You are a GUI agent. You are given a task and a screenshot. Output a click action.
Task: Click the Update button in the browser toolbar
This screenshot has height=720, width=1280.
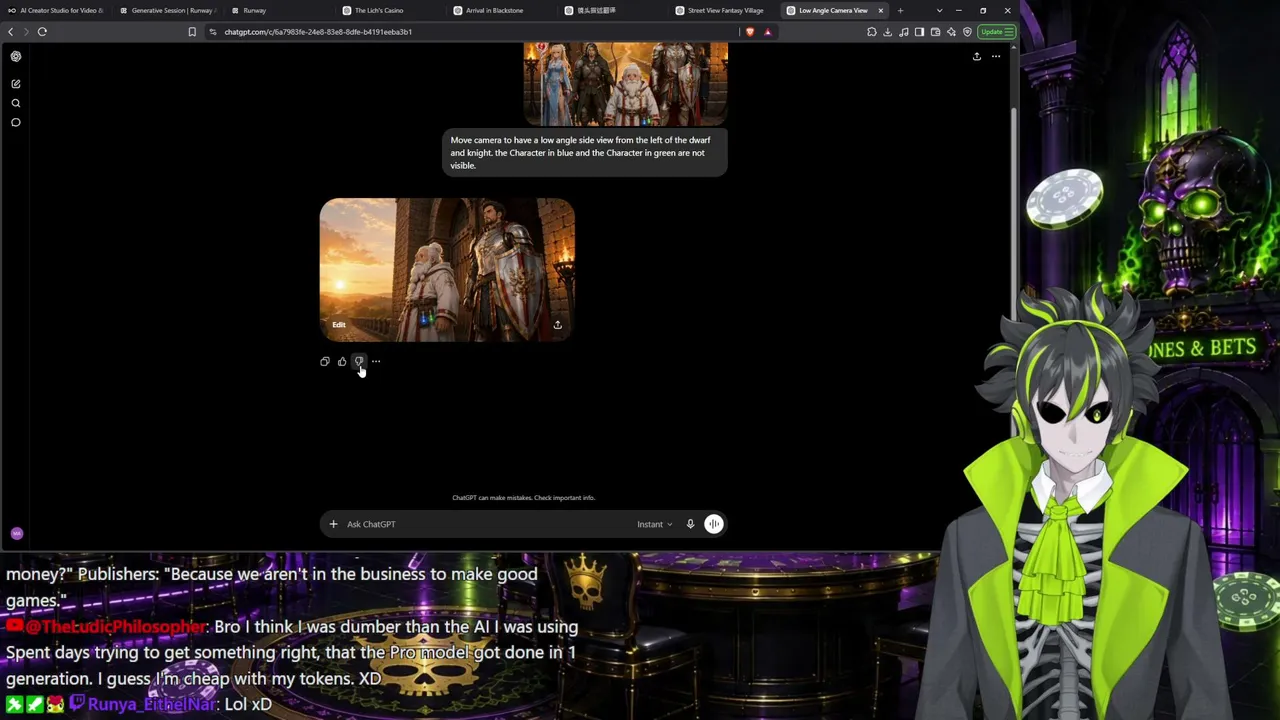click(x=996, y=32)
